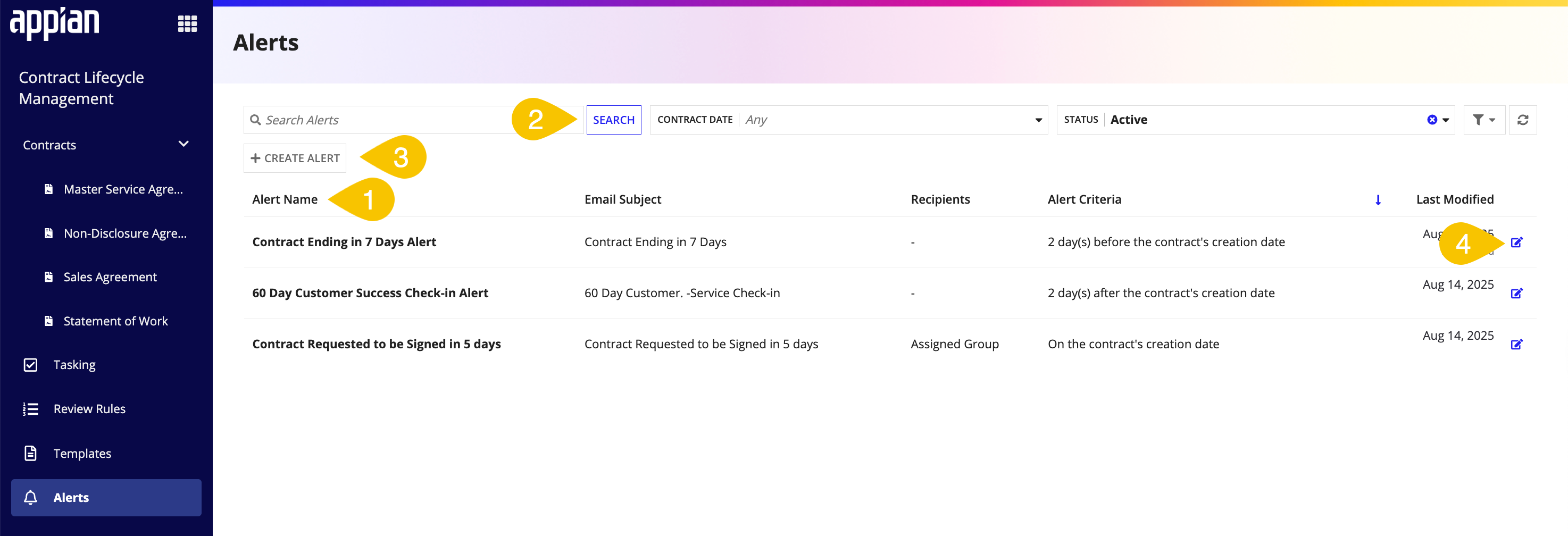Open the Appian apps grid menu

(187, 24)
